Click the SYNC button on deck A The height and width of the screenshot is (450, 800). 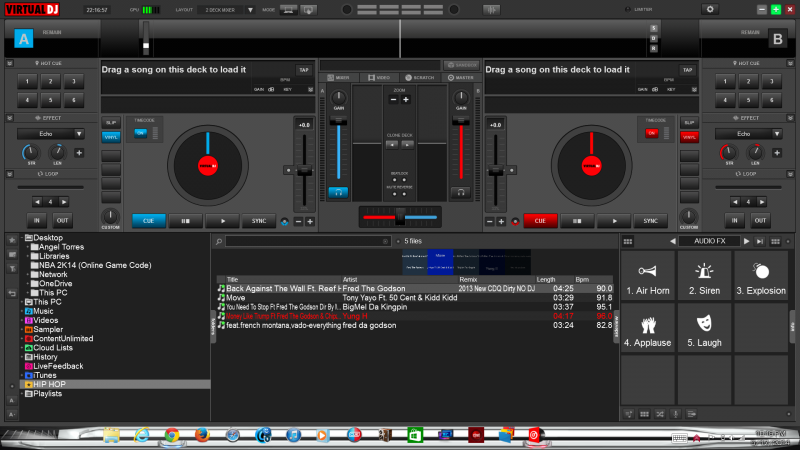(259, 221)
